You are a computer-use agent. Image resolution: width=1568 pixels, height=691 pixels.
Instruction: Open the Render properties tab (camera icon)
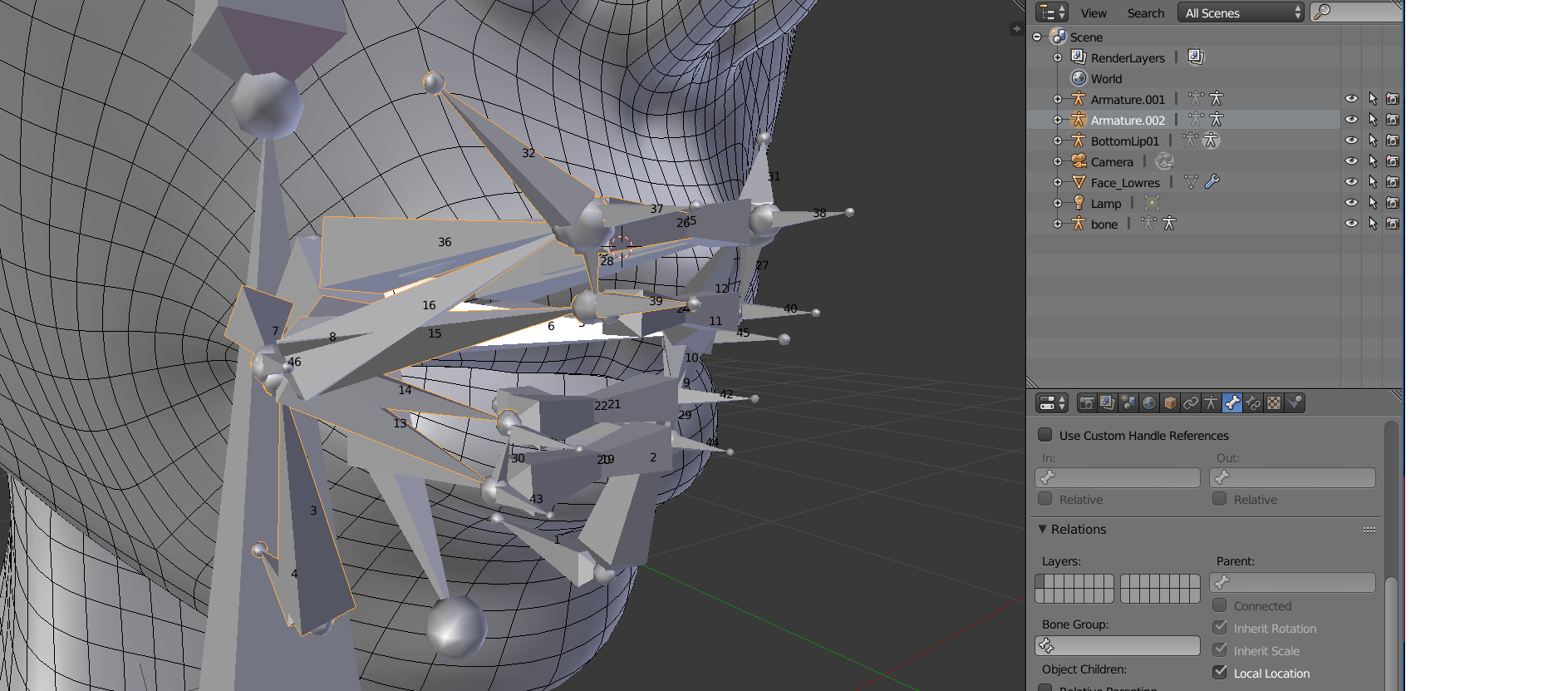point(1087,403)
